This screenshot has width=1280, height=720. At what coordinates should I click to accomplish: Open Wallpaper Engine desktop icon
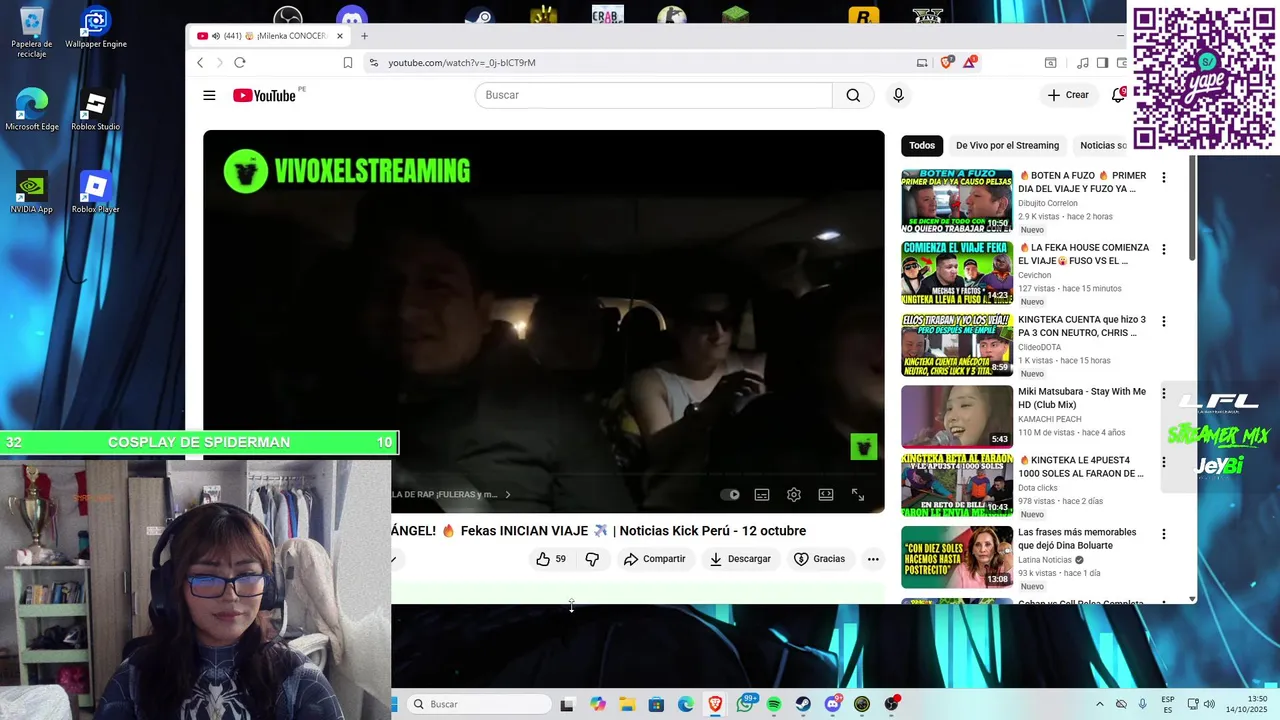click(96, 29)
